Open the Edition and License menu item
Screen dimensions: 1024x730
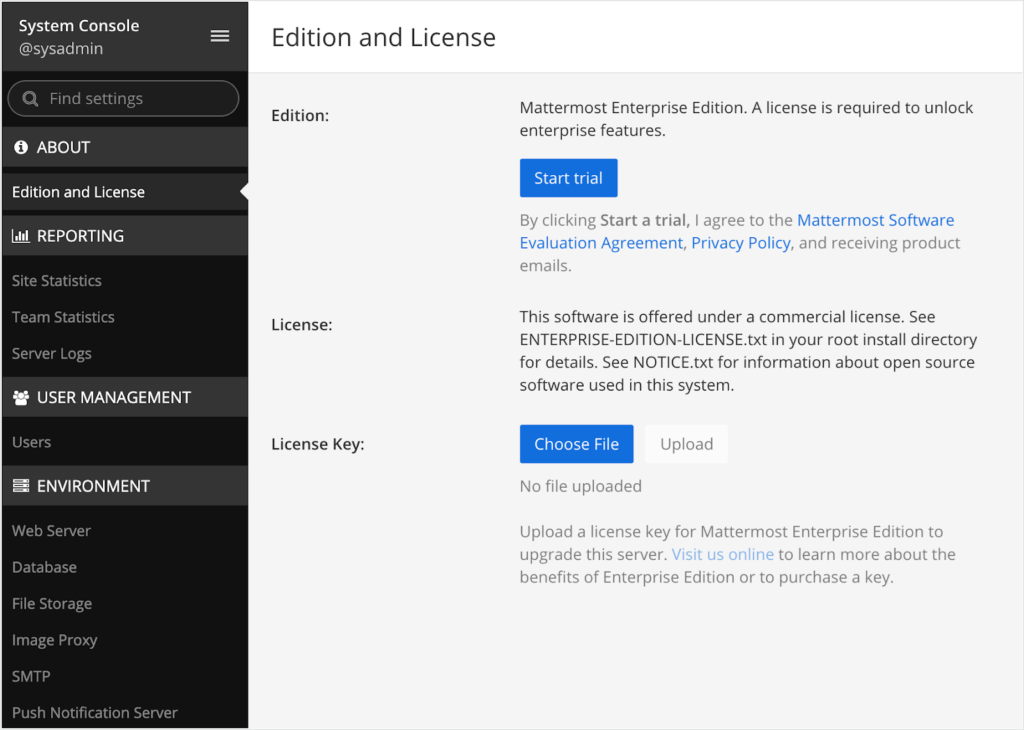coord(124,192)
